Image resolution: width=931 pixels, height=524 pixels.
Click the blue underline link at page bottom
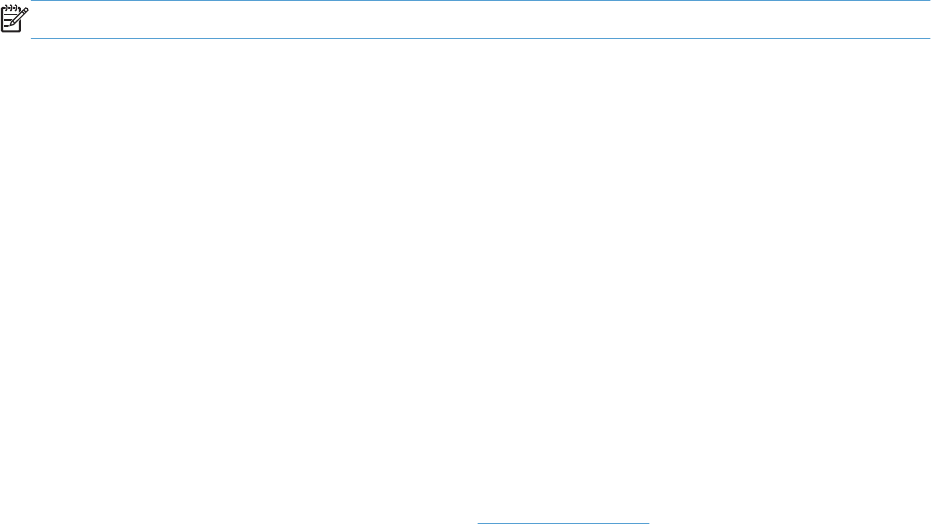point(563,523)
